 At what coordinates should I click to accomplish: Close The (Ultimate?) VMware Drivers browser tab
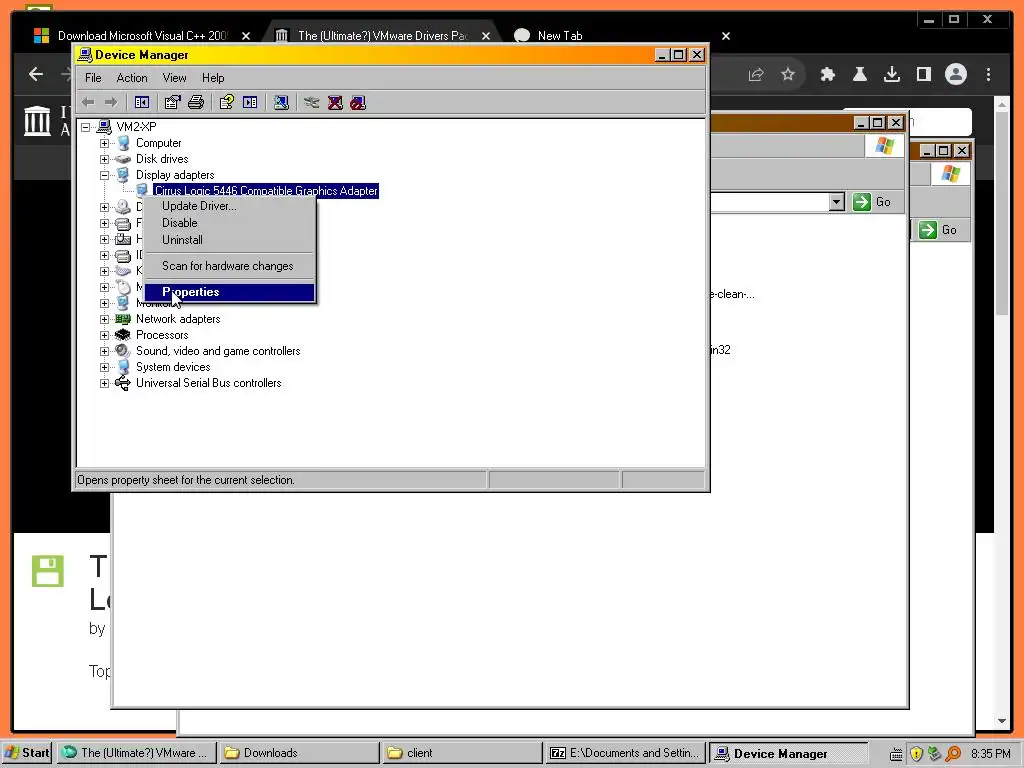click(x=486, y=36)
